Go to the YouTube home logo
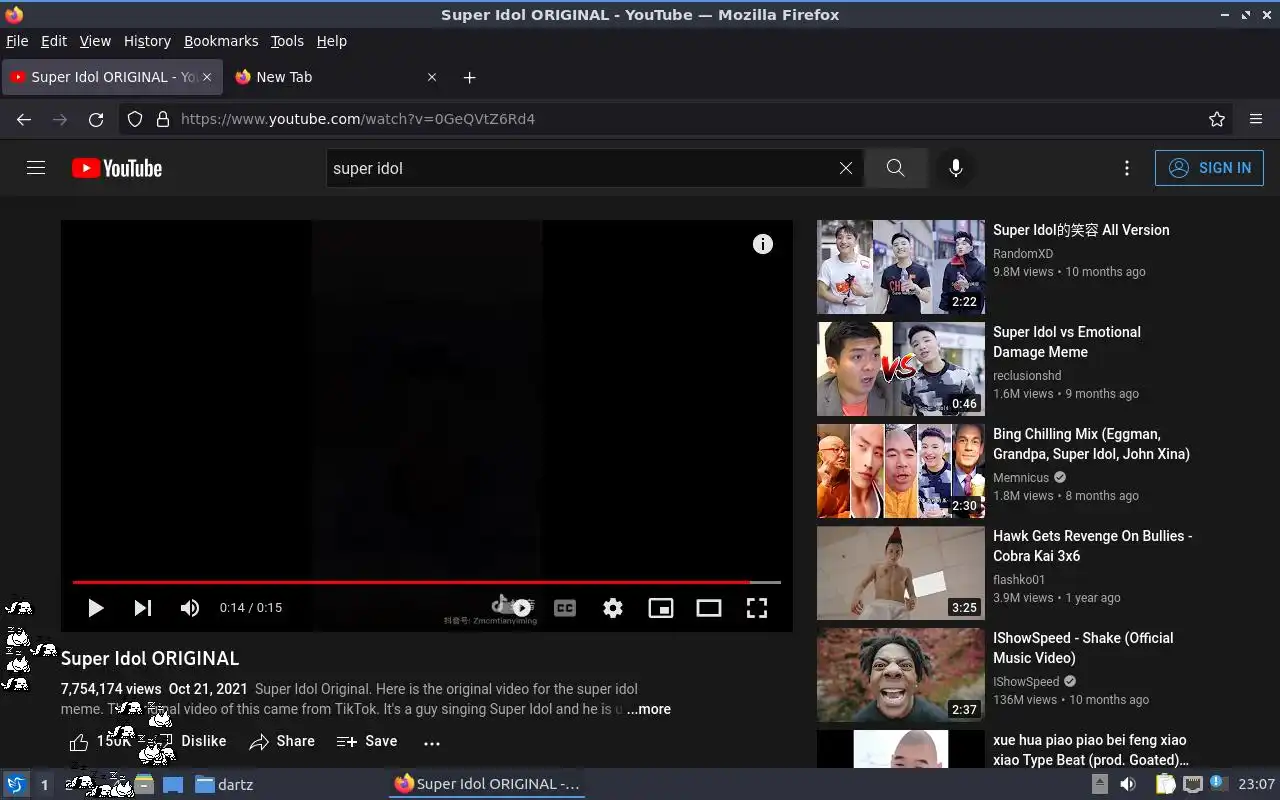Viewport: 1280px width, 800px height. [x=117, y=168]
